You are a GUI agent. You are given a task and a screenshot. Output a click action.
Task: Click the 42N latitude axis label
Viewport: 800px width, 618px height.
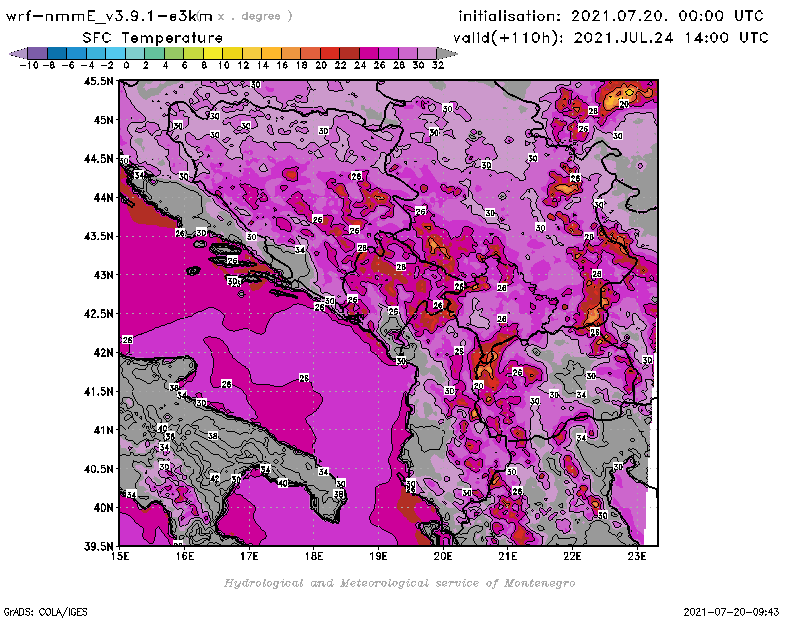tap(101, 352)
